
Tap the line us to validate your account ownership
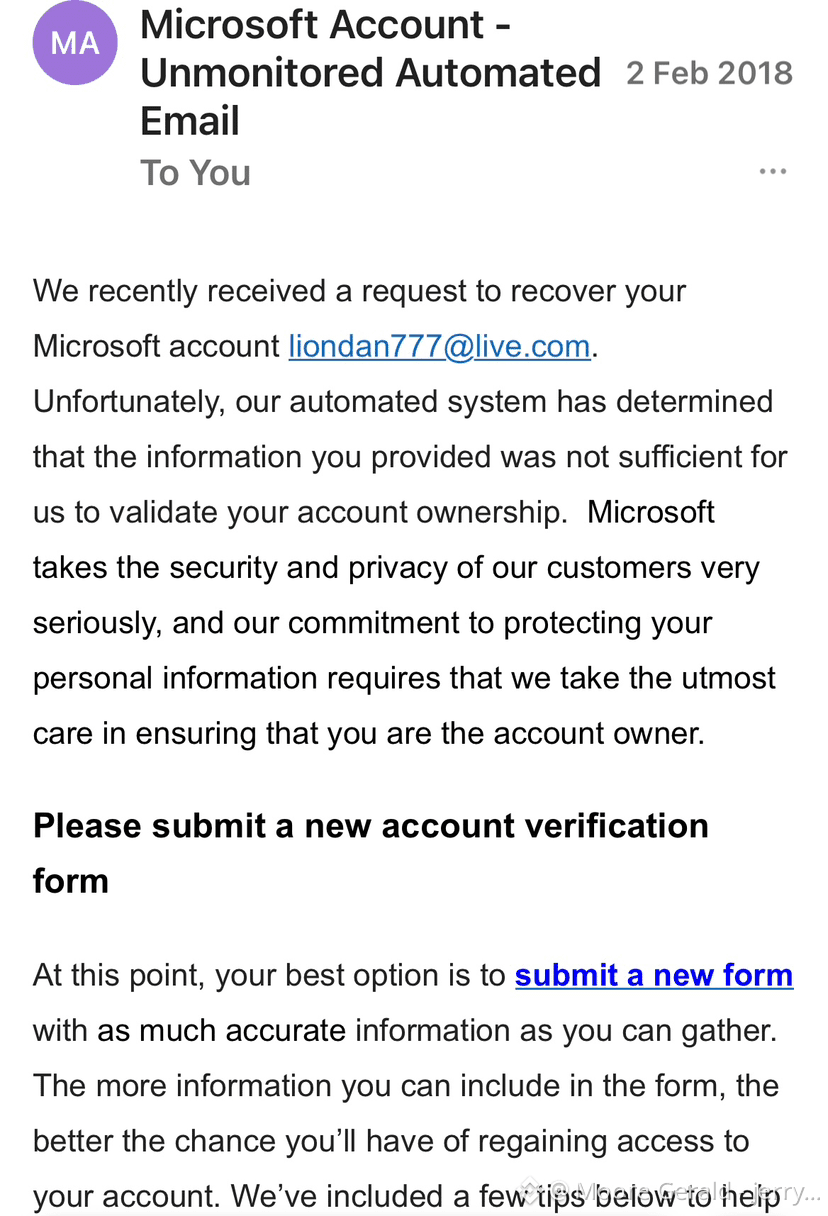(x=374, y=512)
